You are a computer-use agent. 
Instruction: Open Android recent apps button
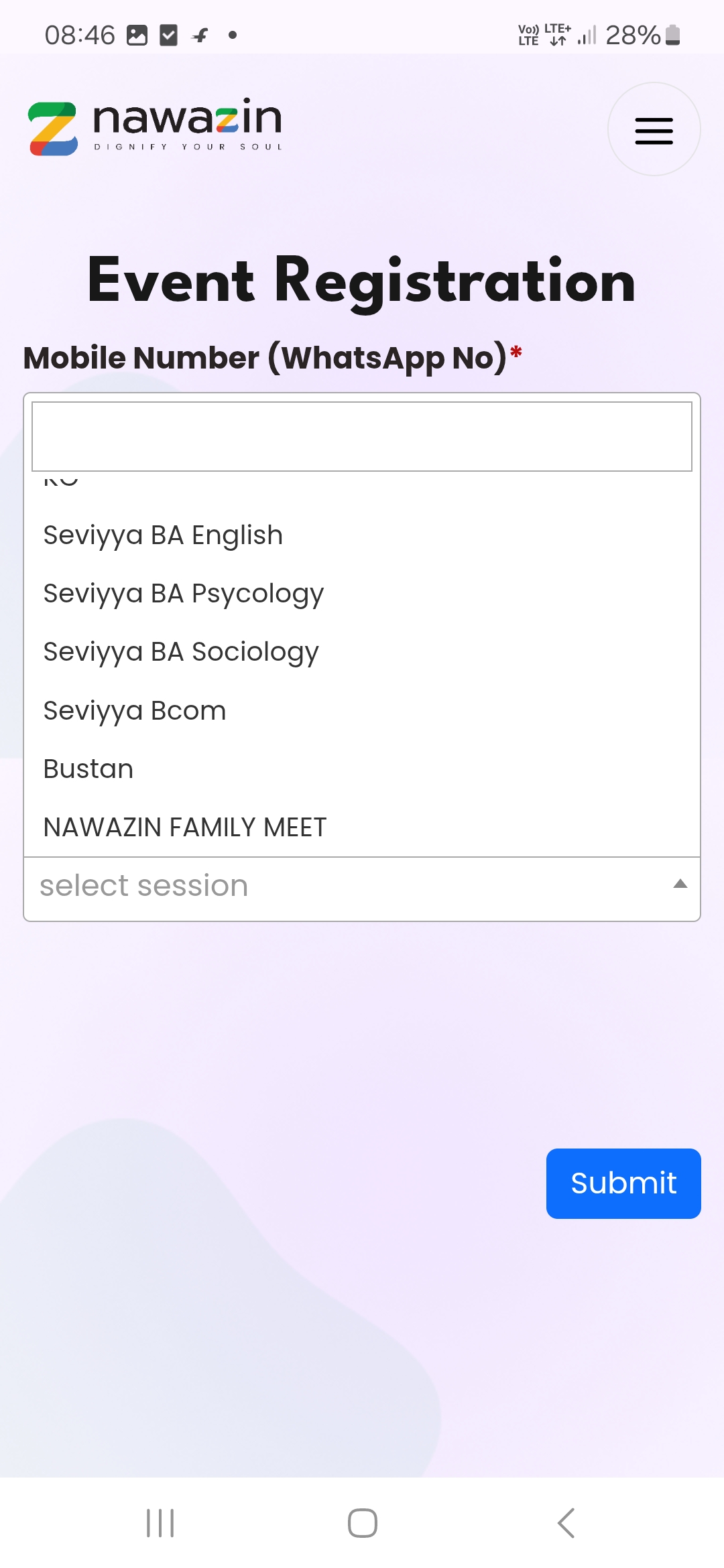(x=160, y=1522)
